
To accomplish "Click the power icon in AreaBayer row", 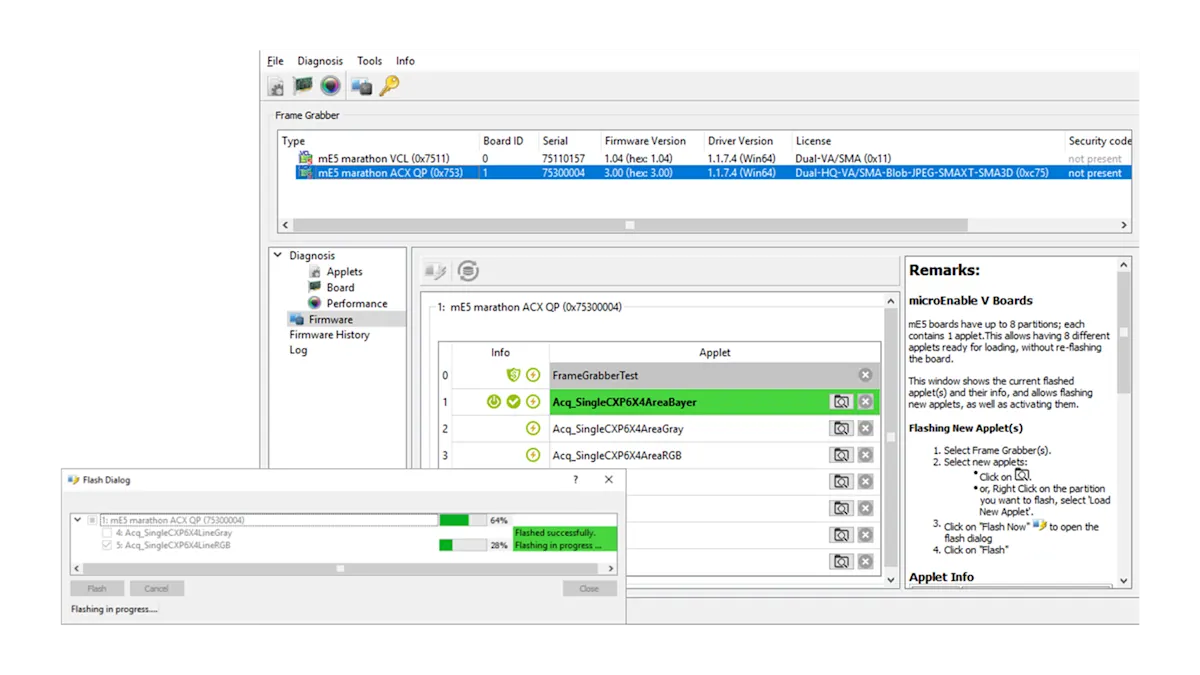I will tap(493, 402).
